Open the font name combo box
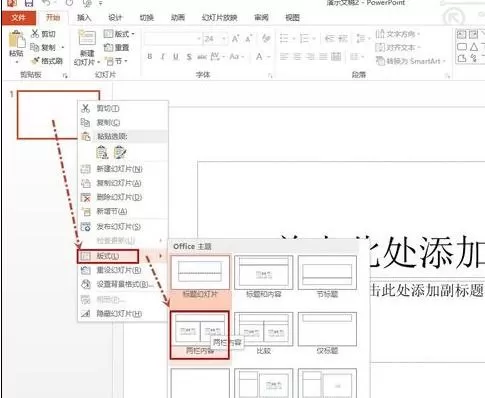The width and height of the screenshot is (485, 398). coord(173,39)
